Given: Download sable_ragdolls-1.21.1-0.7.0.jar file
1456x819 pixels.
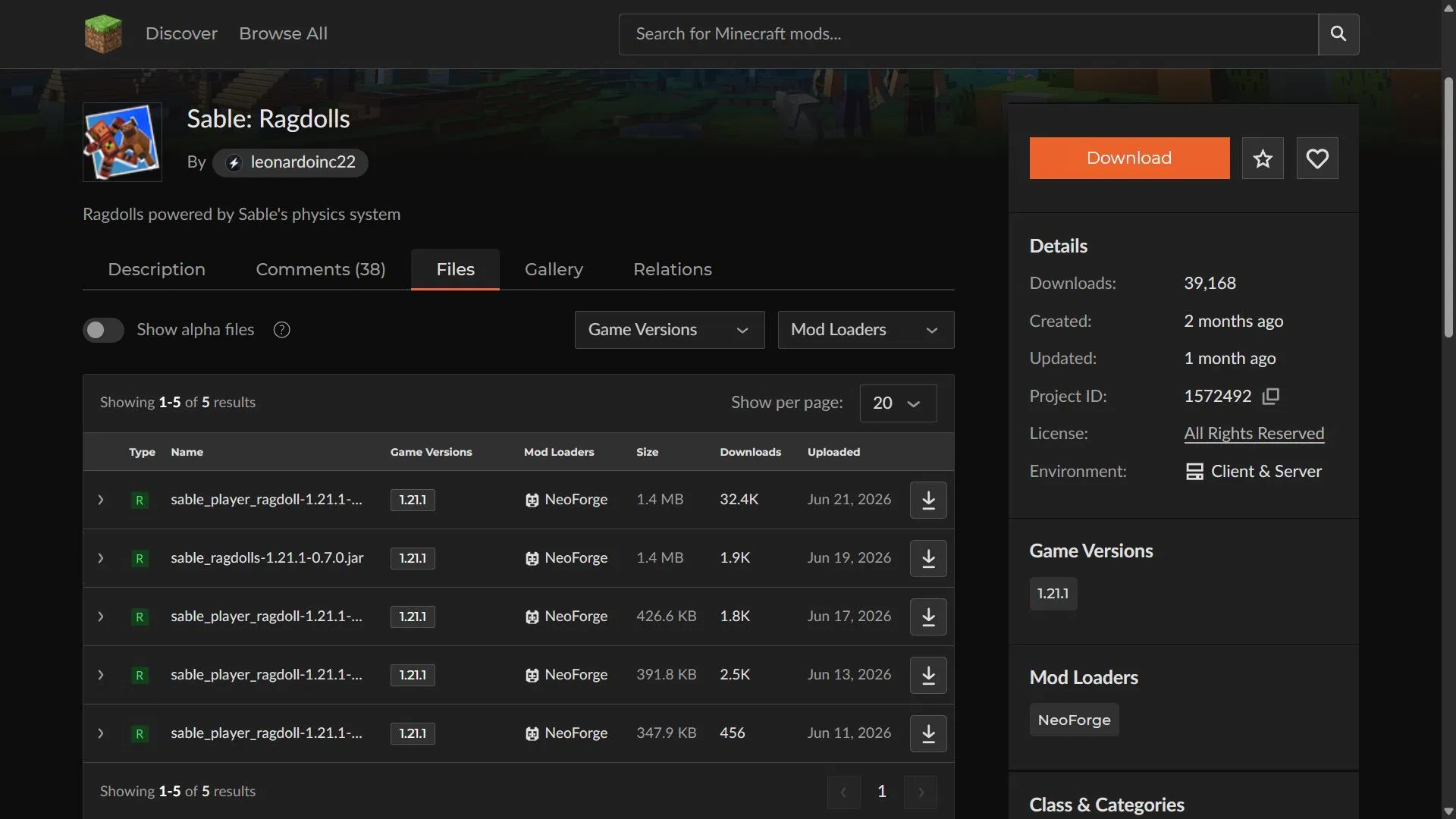Looking at the screenshot, I should tap(928, 558).
